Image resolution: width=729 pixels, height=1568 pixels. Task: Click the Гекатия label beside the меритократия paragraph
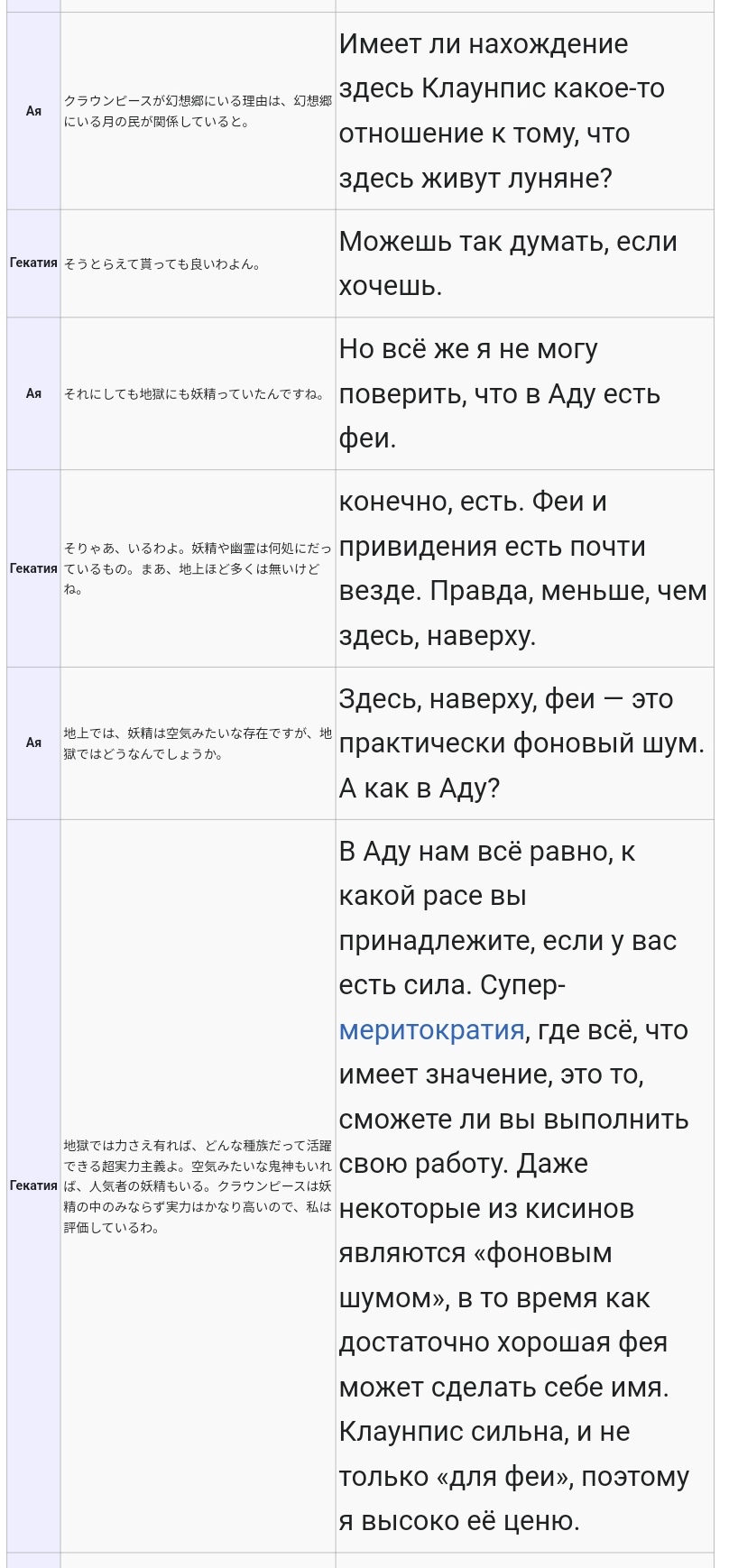33,1185
